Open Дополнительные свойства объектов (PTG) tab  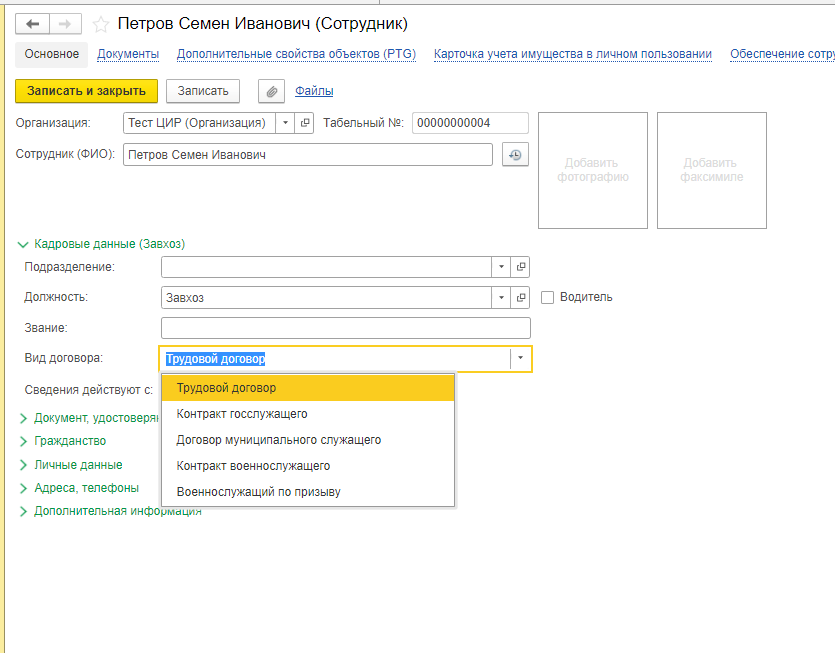pyautogui.click(x=296, y=54)
